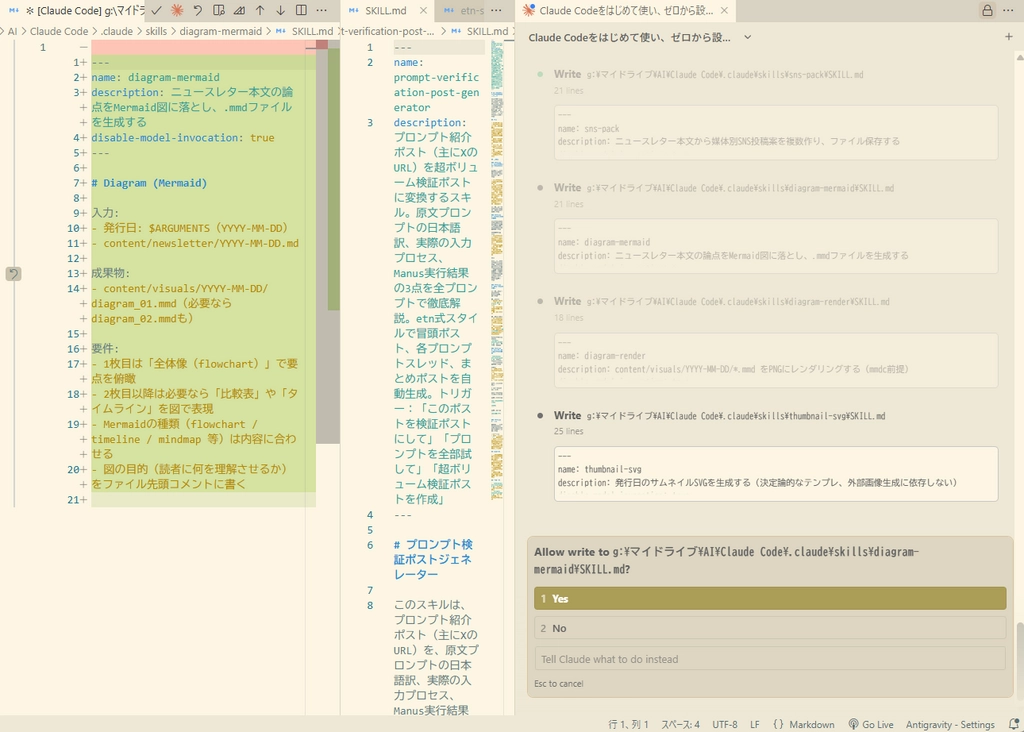Viewport: 1024px width, 732px height.
Task: Close the Claude Code conversation tab
Action: click(x=724, y=10)
